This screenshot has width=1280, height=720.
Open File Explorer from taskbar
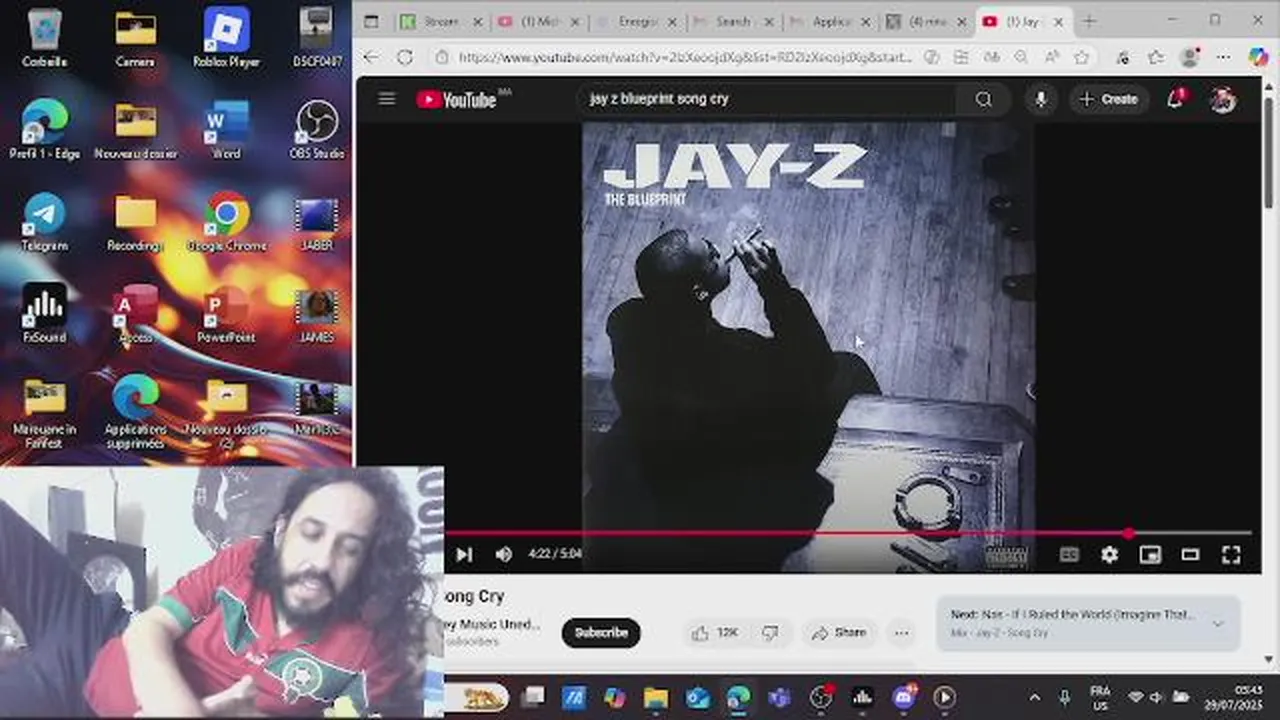click(x=656, y=697)
